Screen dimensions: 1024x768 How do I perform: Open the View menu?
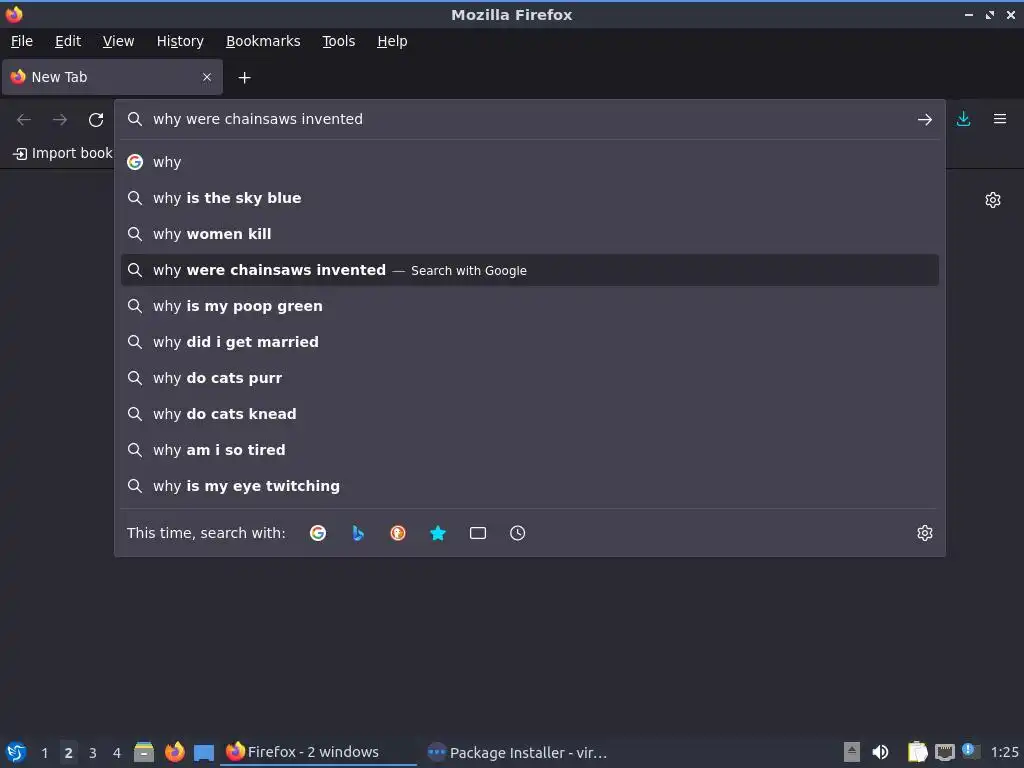118,41
